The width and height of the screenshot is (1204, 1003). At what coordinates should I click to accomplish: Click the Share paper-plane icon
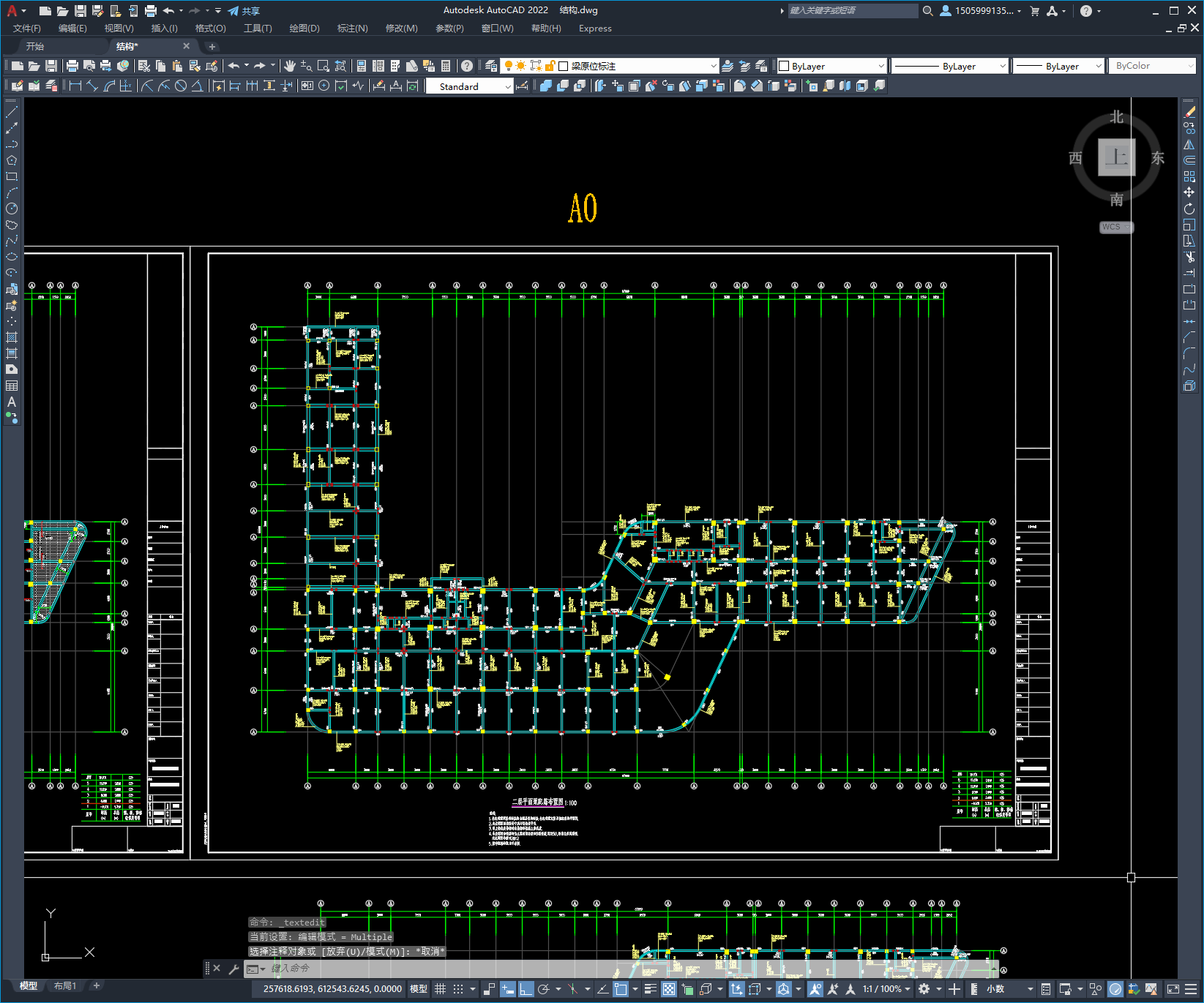(233, 11)
